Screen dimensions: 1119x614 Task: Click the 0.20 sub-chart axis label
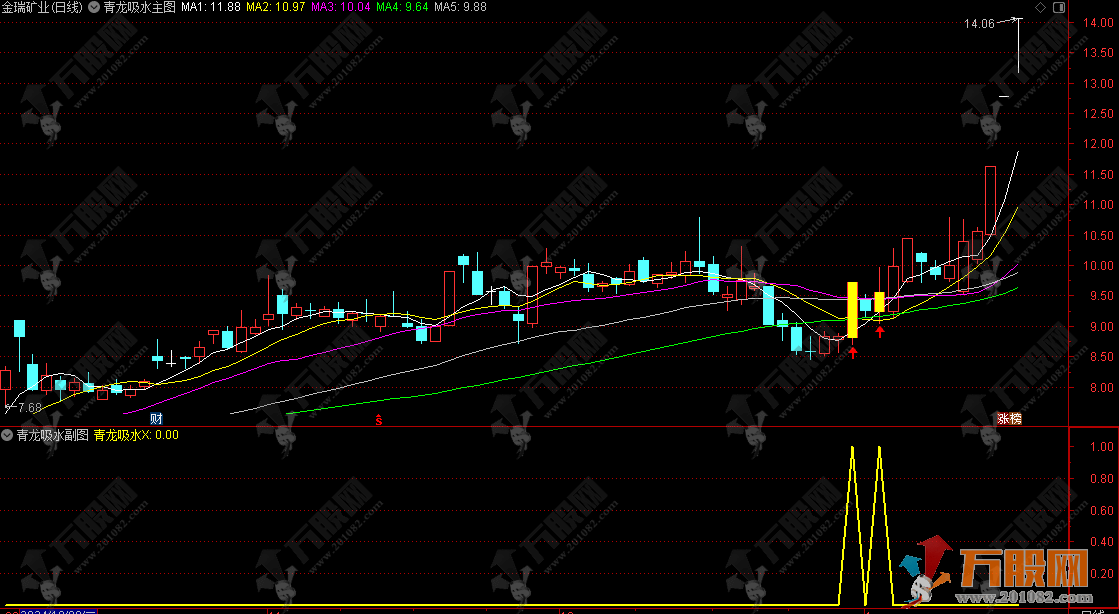coord(1102,573)
